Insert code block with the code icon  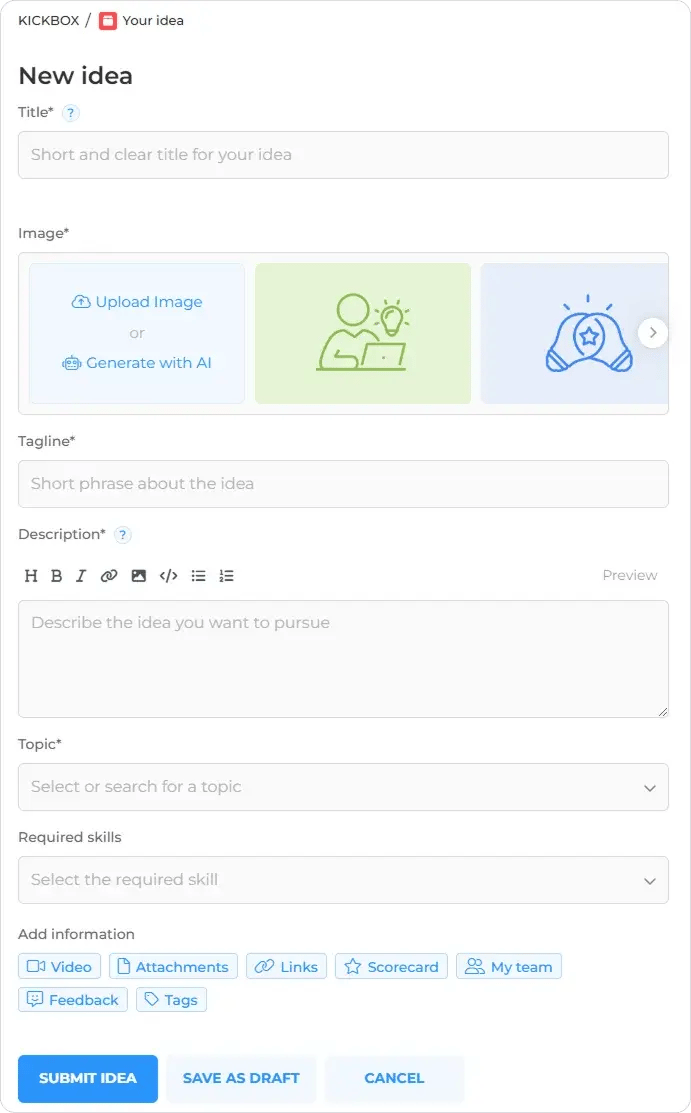pos(168,576)
